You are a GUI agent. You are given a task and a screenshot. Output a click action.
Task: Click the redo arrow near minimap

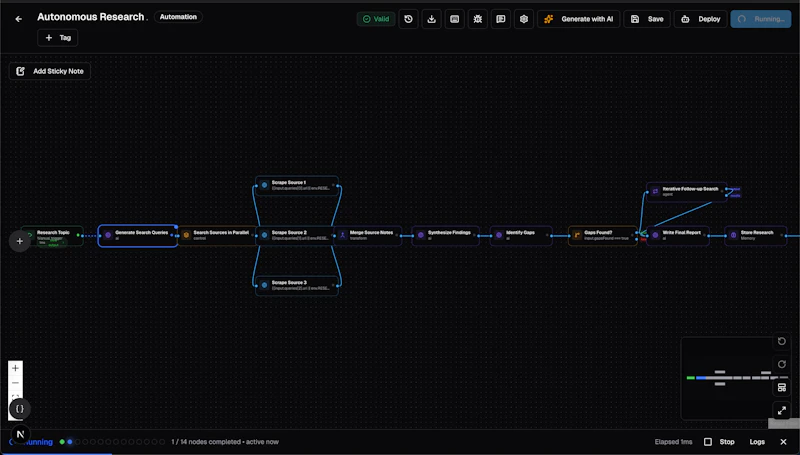tap(782, 364)
